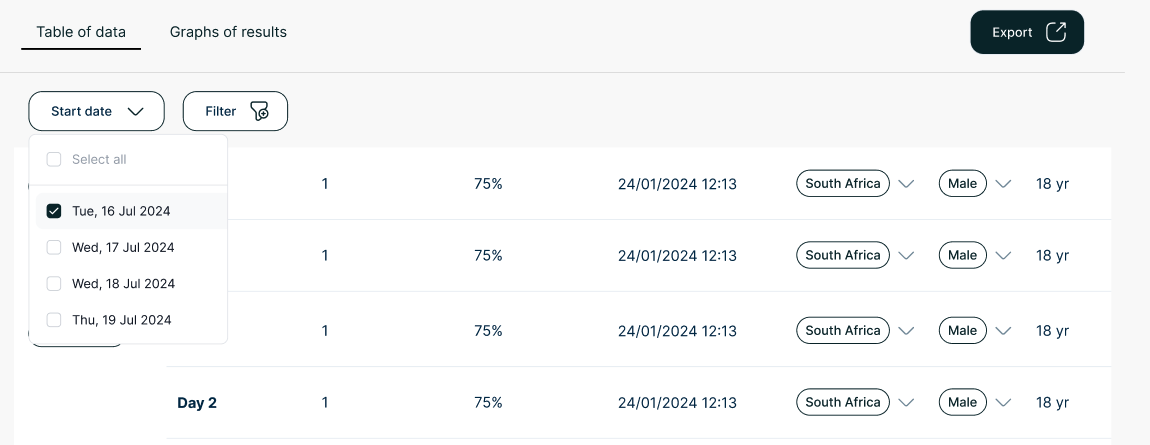Click the Export button
This screenshot has width=1150, height=445.
pos(1026,32)
